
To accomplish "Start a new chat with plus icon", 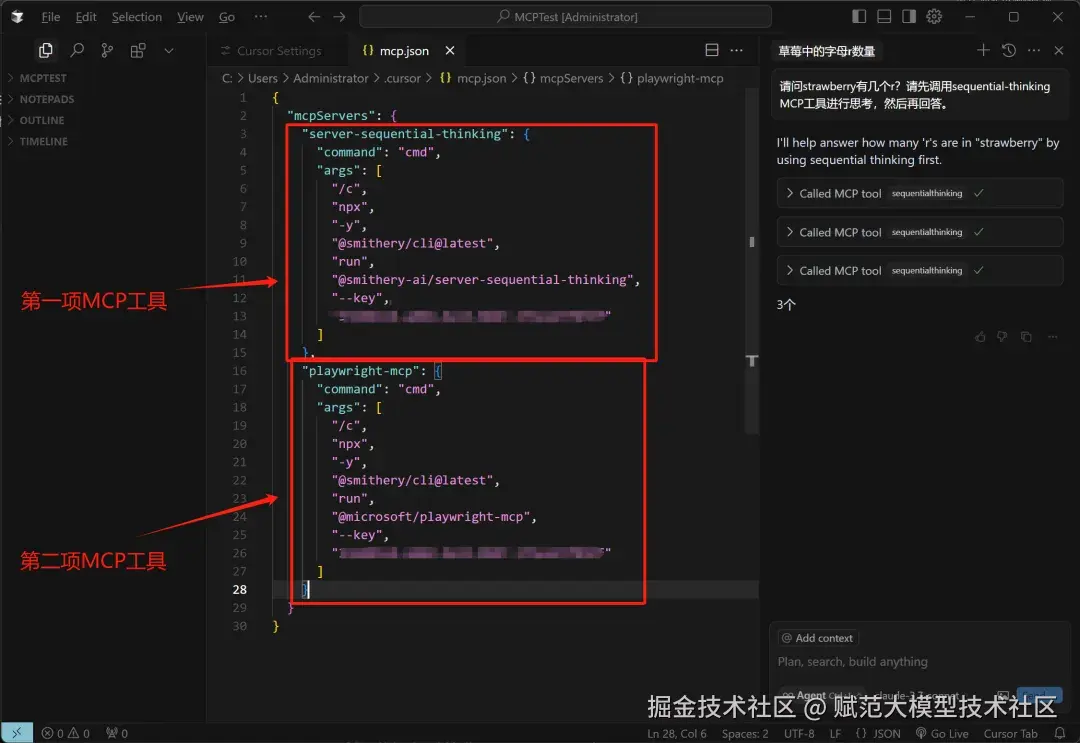I will (x=983, y=50).
